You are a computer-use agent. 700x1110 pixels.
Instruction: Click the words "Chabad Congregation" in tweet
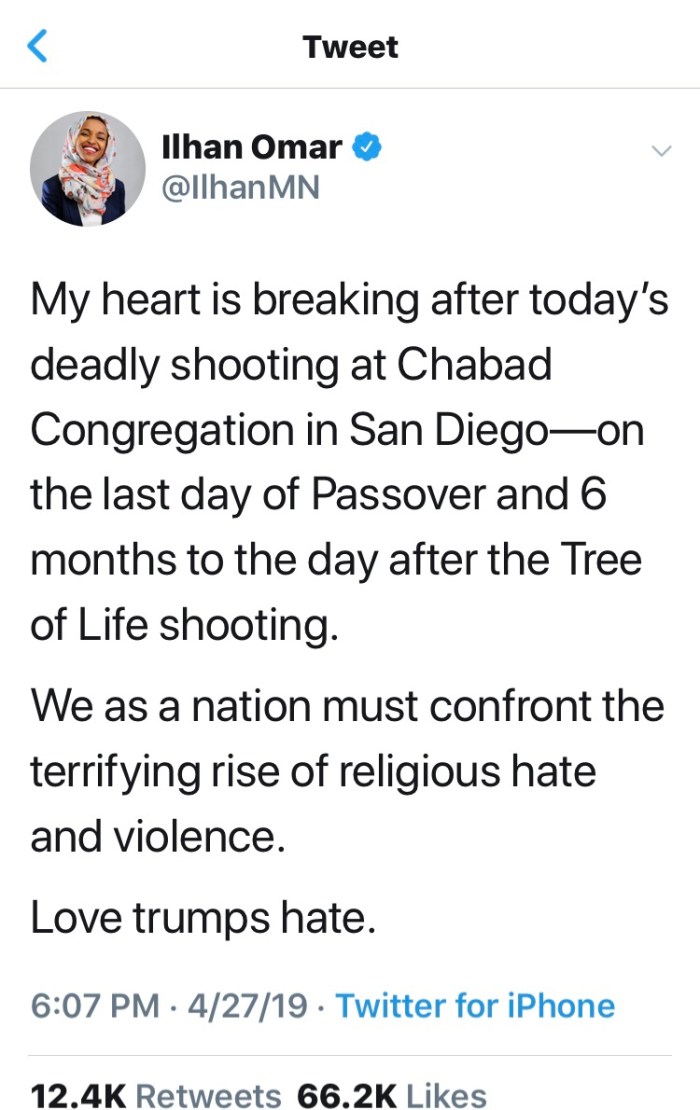pyautogui.click(x=474, y=365)
